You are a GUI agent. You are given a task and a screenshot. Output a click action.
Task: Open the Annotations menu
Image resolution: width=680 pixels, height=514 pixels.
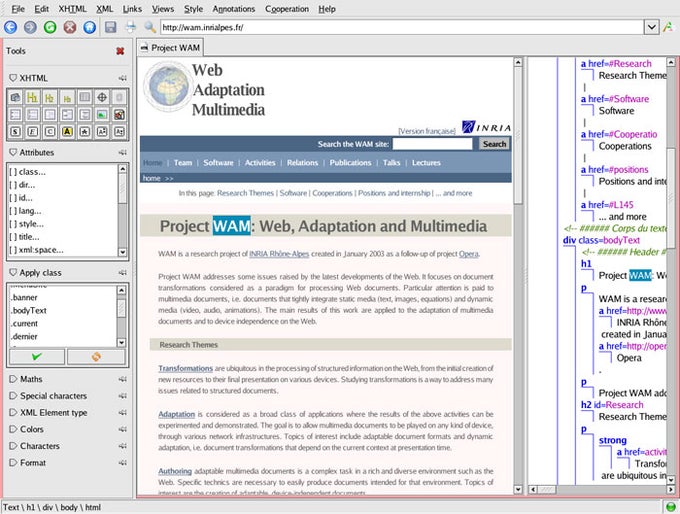coord(234,9)
